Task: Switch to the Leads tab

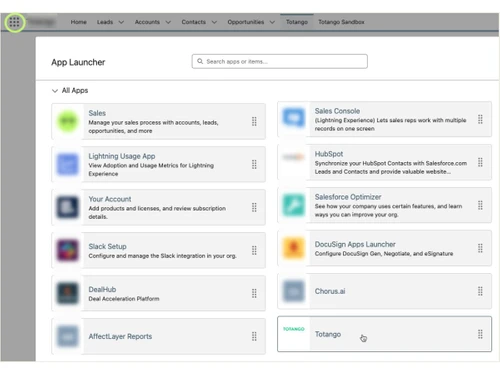Action: tap(105, 22)
